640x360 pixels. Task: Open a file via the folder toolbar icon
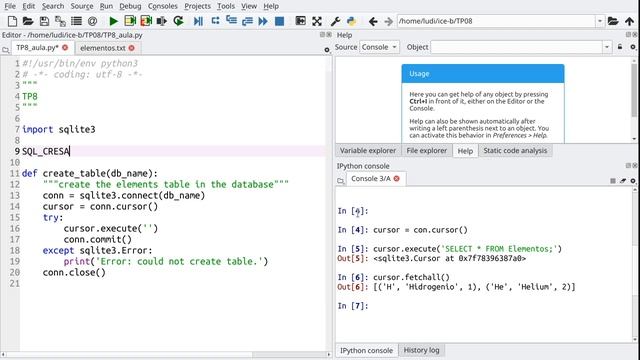(x=28, y=21)
